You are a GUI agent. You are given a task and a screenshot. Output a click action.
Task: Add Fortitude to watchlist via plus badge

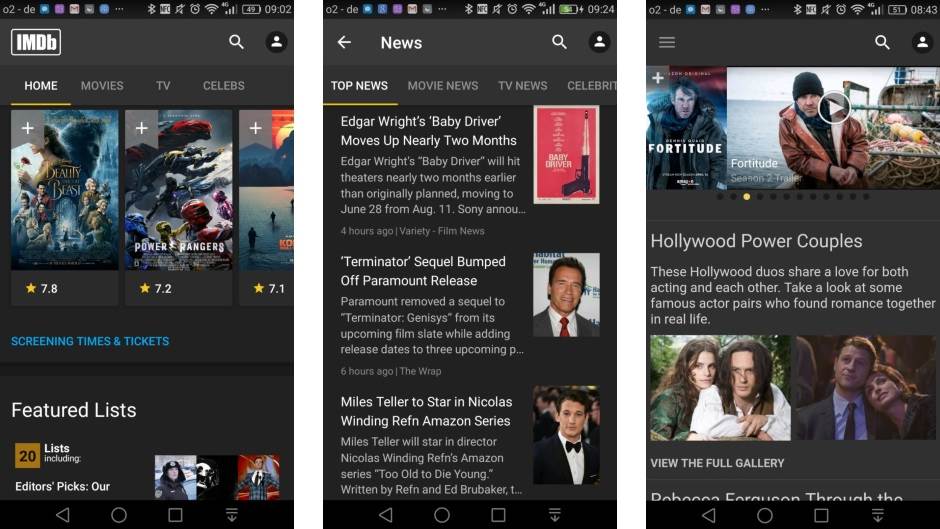(657, 78)
